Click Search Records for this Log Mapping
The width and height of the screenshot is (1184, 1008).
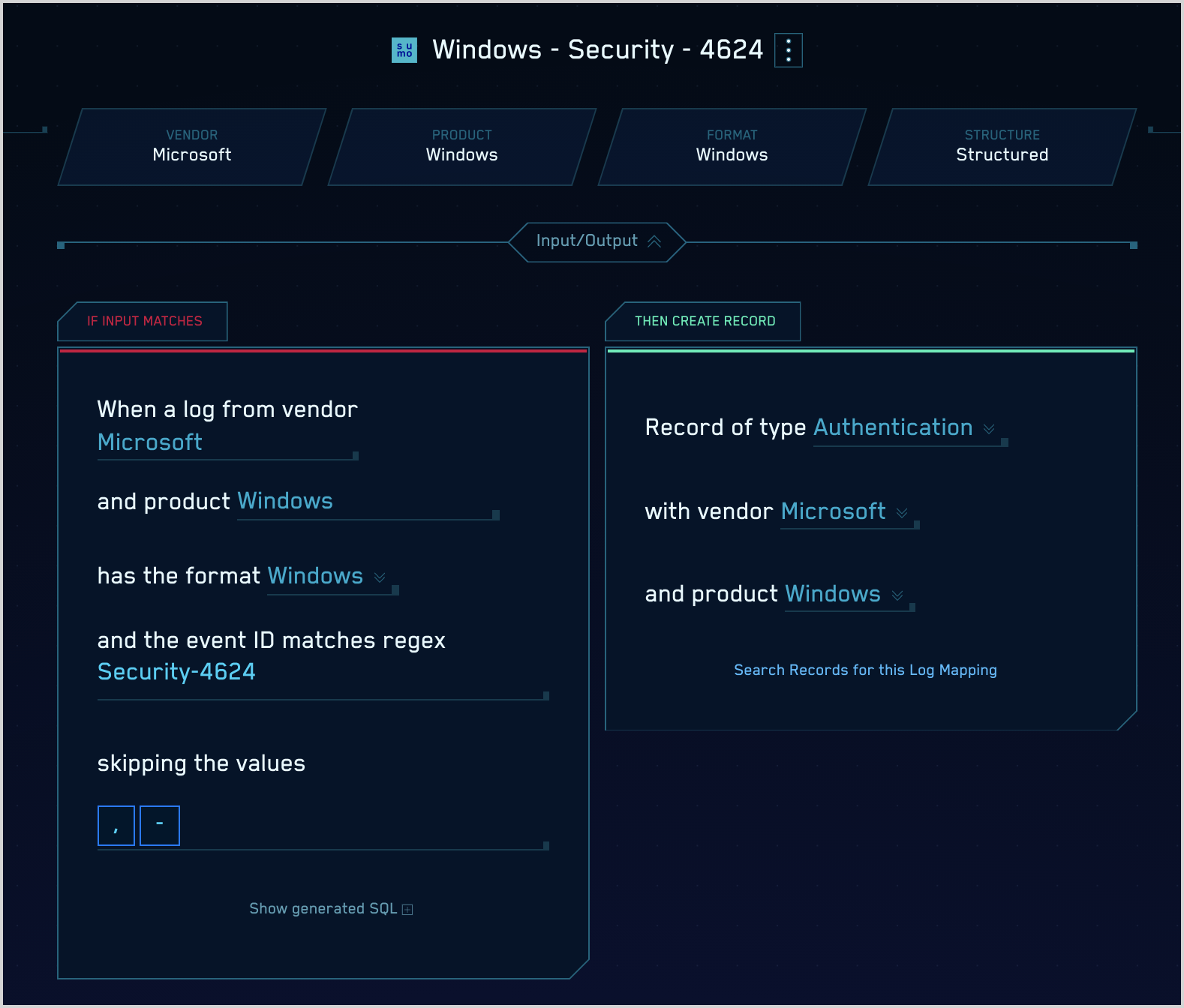point(864,670)
